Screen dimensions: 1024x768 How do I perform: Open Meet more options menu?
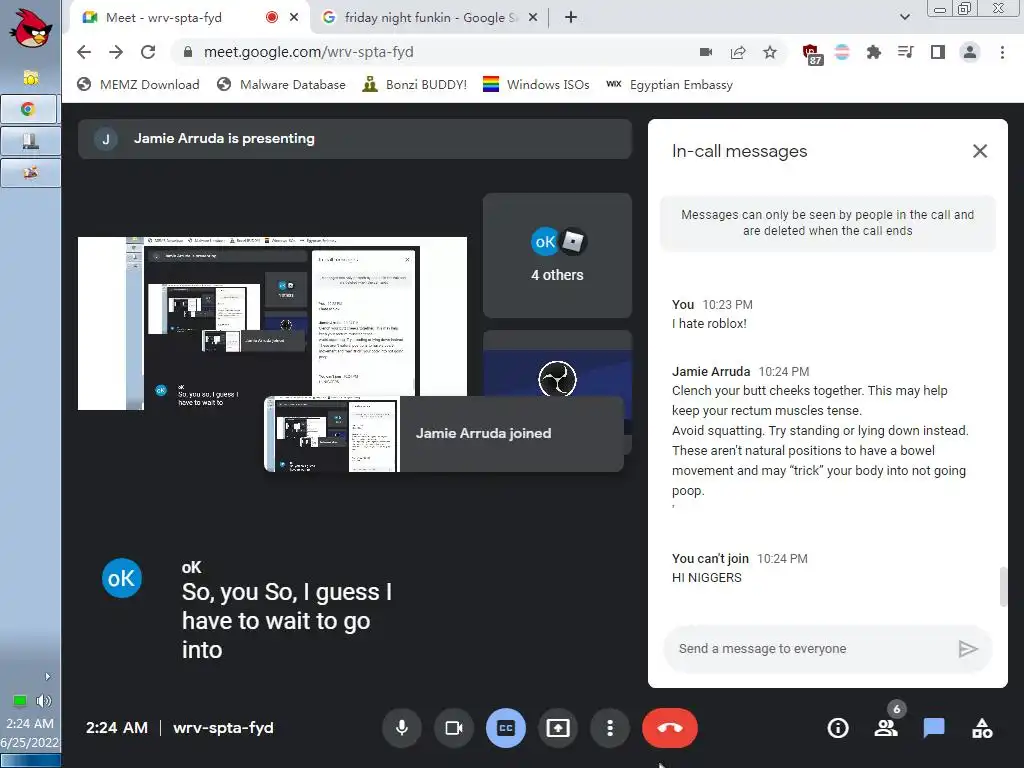pos(610,728)
